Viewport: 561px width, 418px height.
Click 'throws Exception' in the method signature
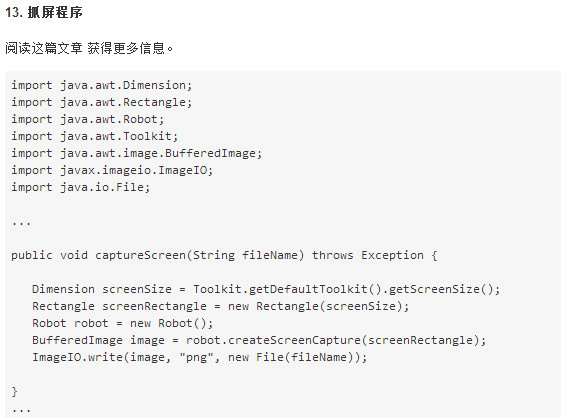tap(368, 256)
